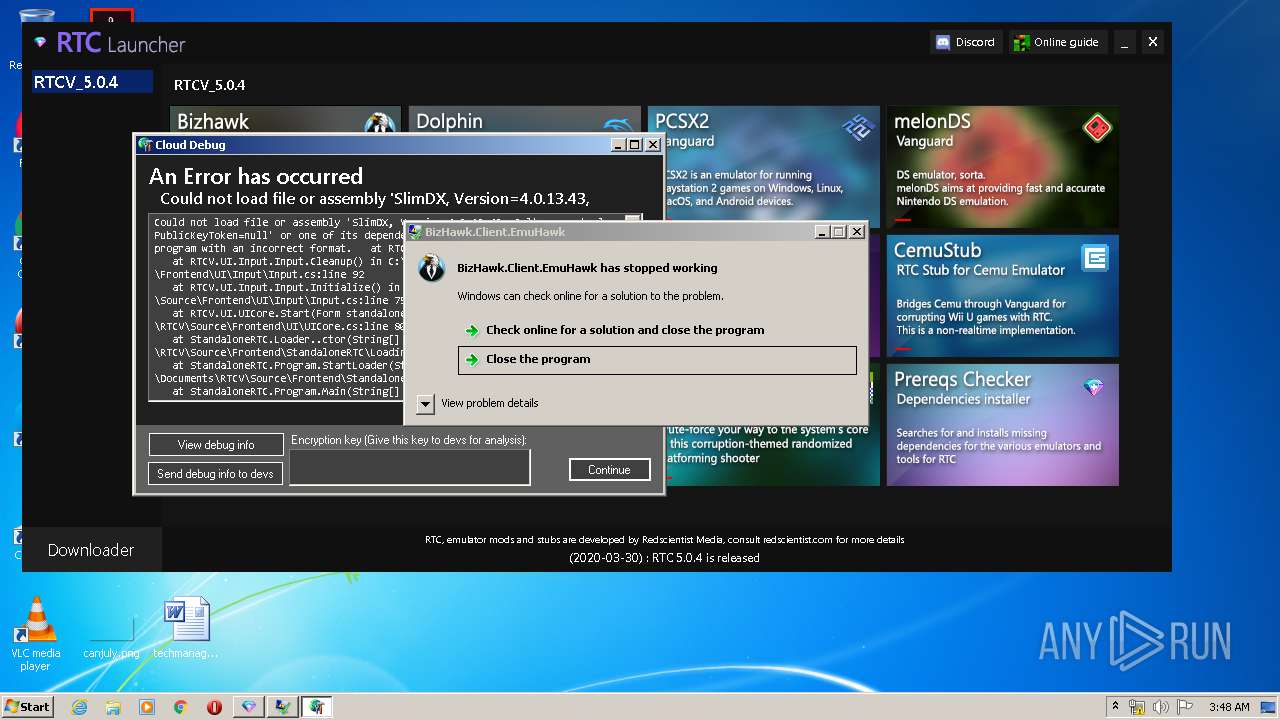
Task: Open the Prereqs Checker card
Action: 1003,425
